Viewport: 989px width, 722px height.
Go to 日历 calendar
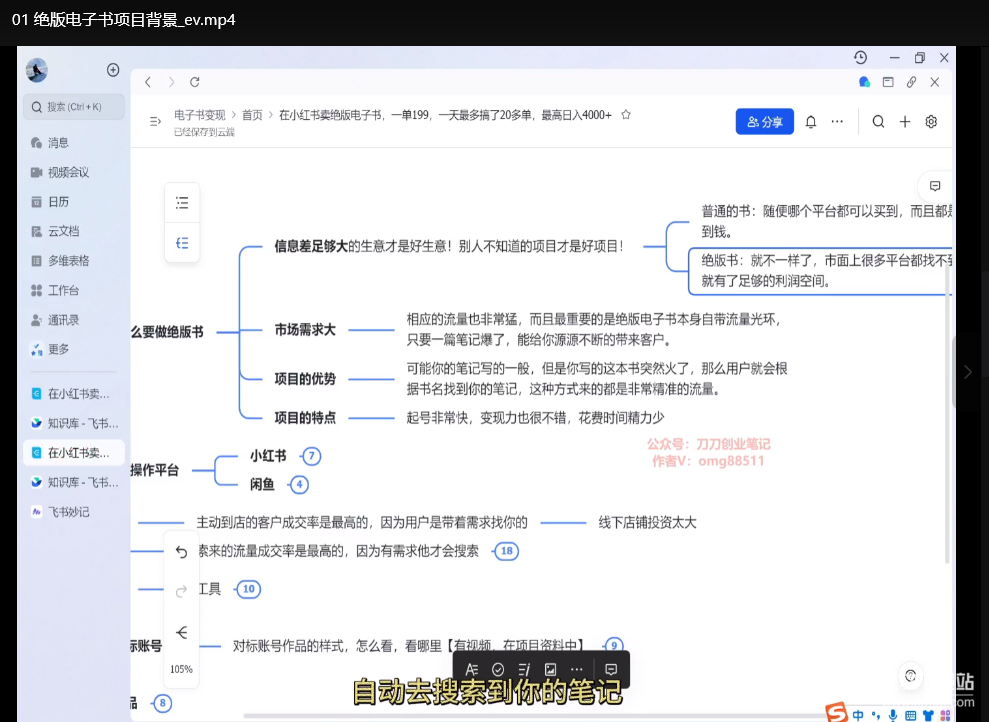[x=50, y=202]
